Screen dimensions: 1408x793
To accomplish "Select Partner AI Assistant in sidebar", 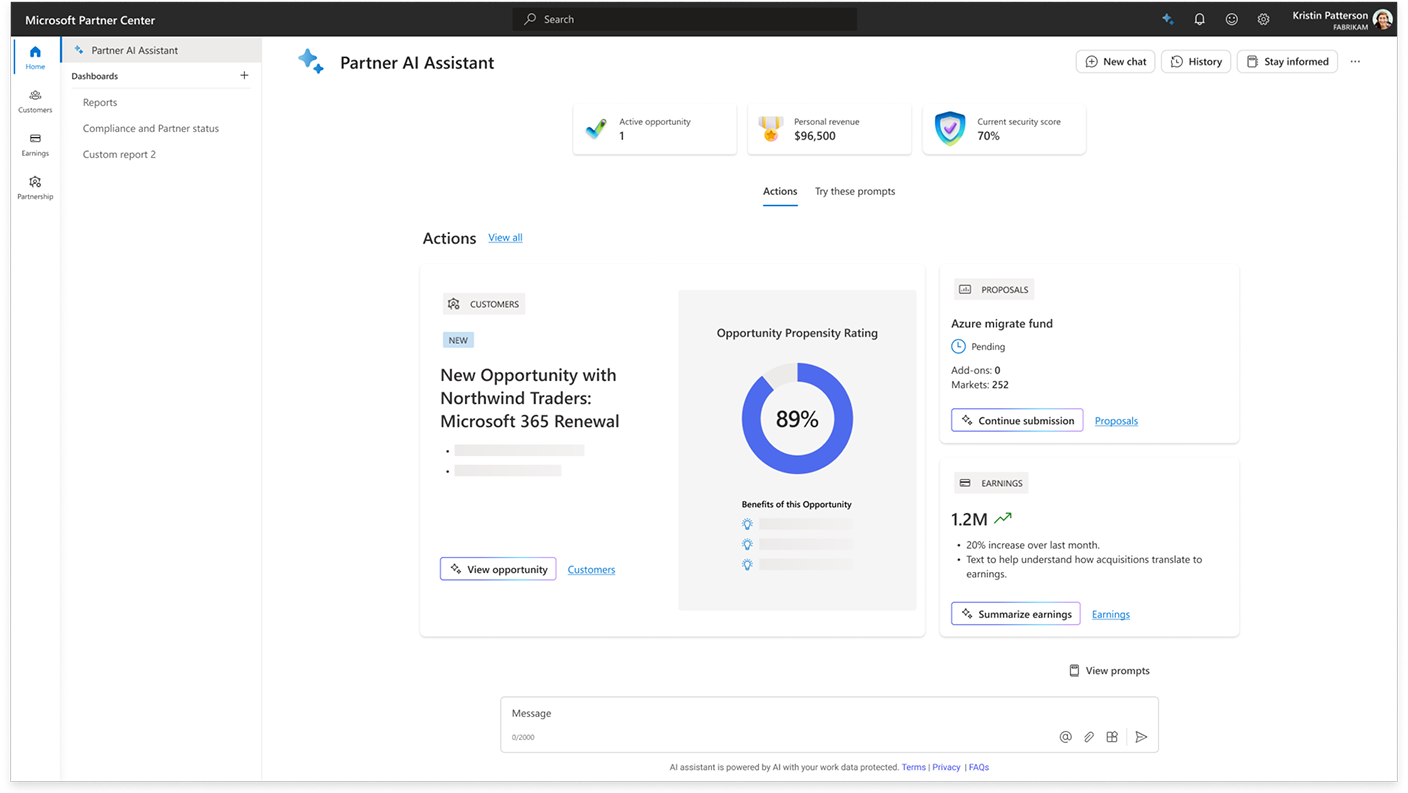I will pyautogui.click(x=162, y=50).
